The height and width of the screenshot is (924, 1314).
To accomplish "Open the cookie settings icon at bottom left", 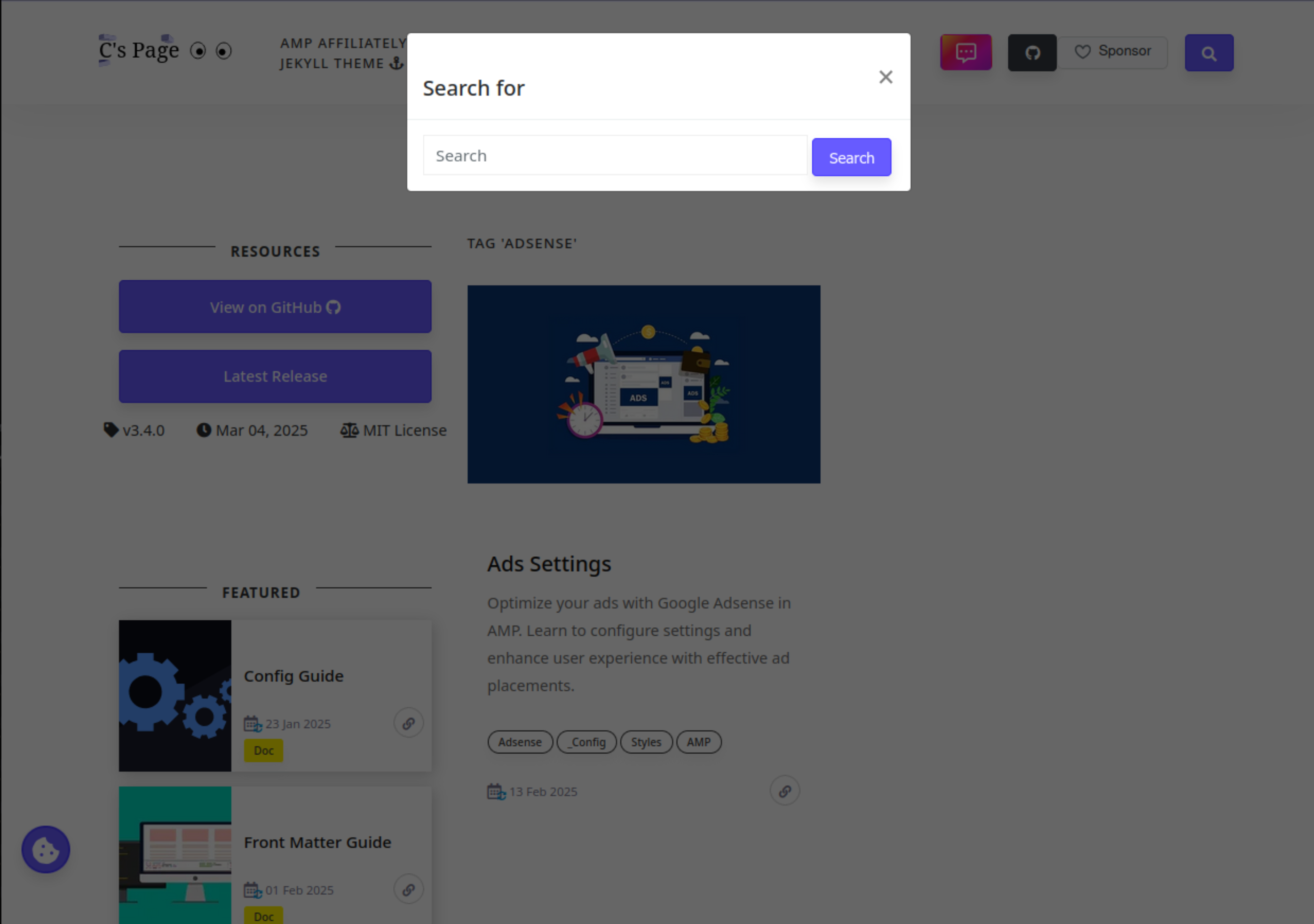I will [x=45, y=850].
